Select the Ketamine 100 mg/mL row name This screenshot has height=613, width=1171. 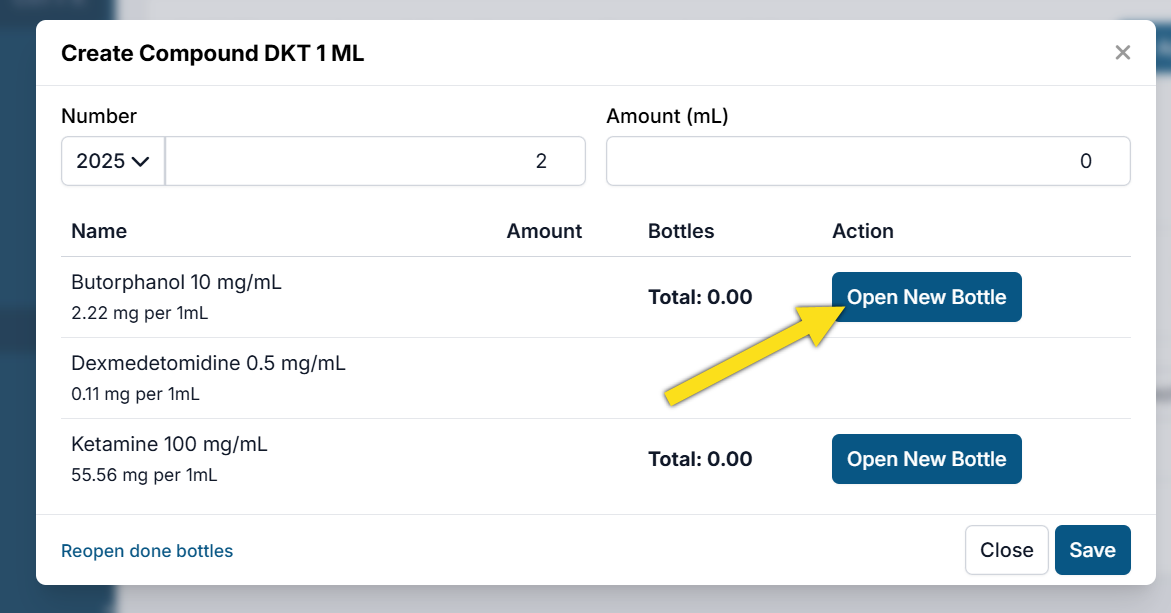click(169, 444)
